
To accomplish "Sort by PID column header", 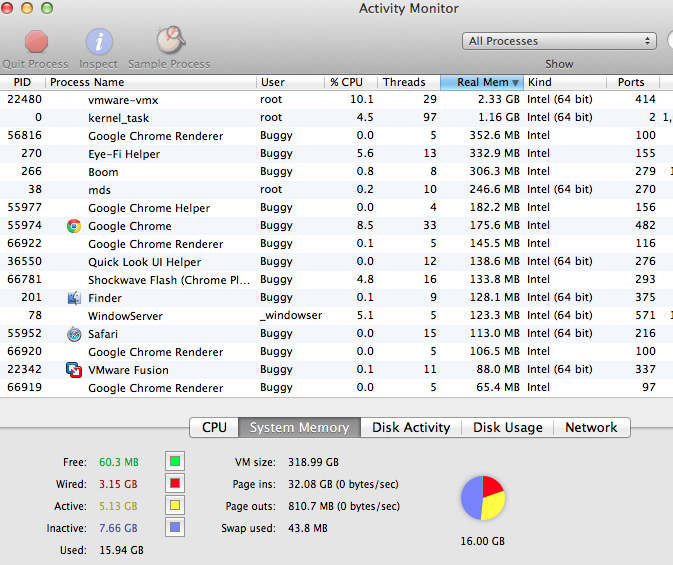I will (x=22, y=82).
